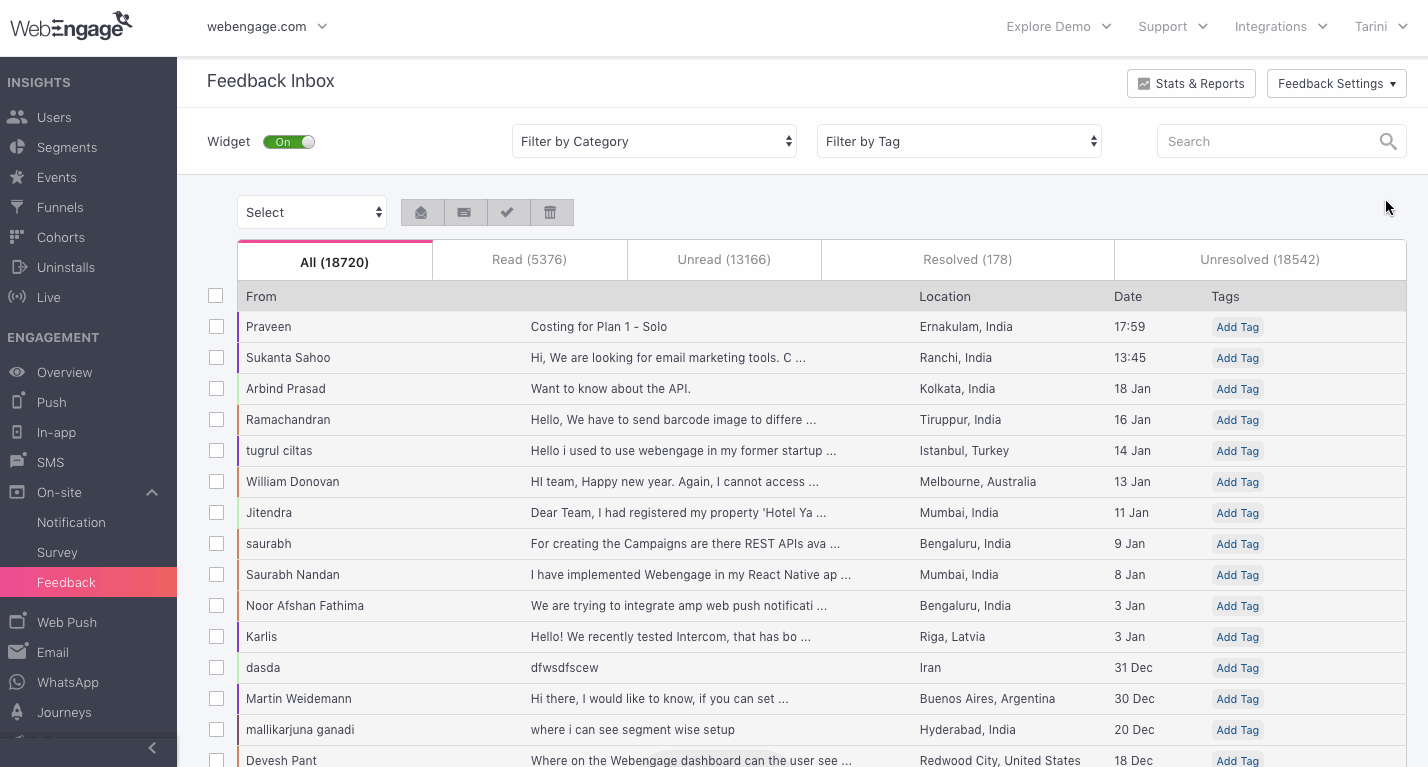Click the On-site window icon
Viewport: 1428px width, 767px height.
pos(17,492)
